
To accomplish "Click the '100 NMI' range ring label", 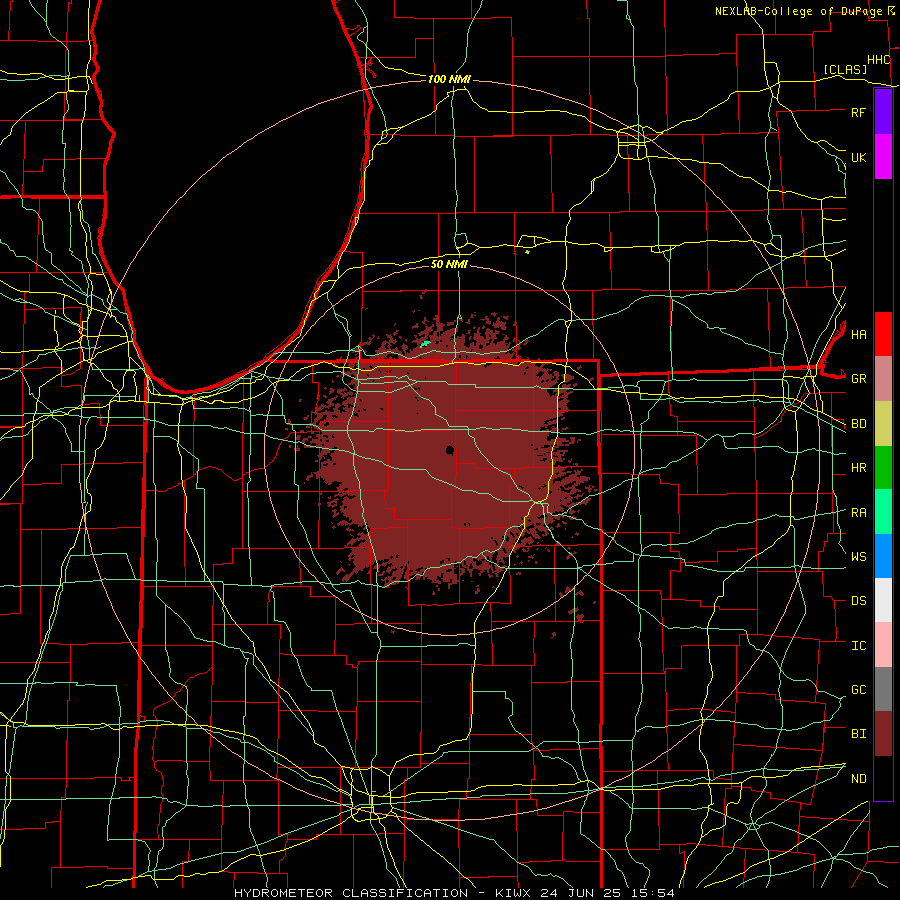I will [449, 79].
